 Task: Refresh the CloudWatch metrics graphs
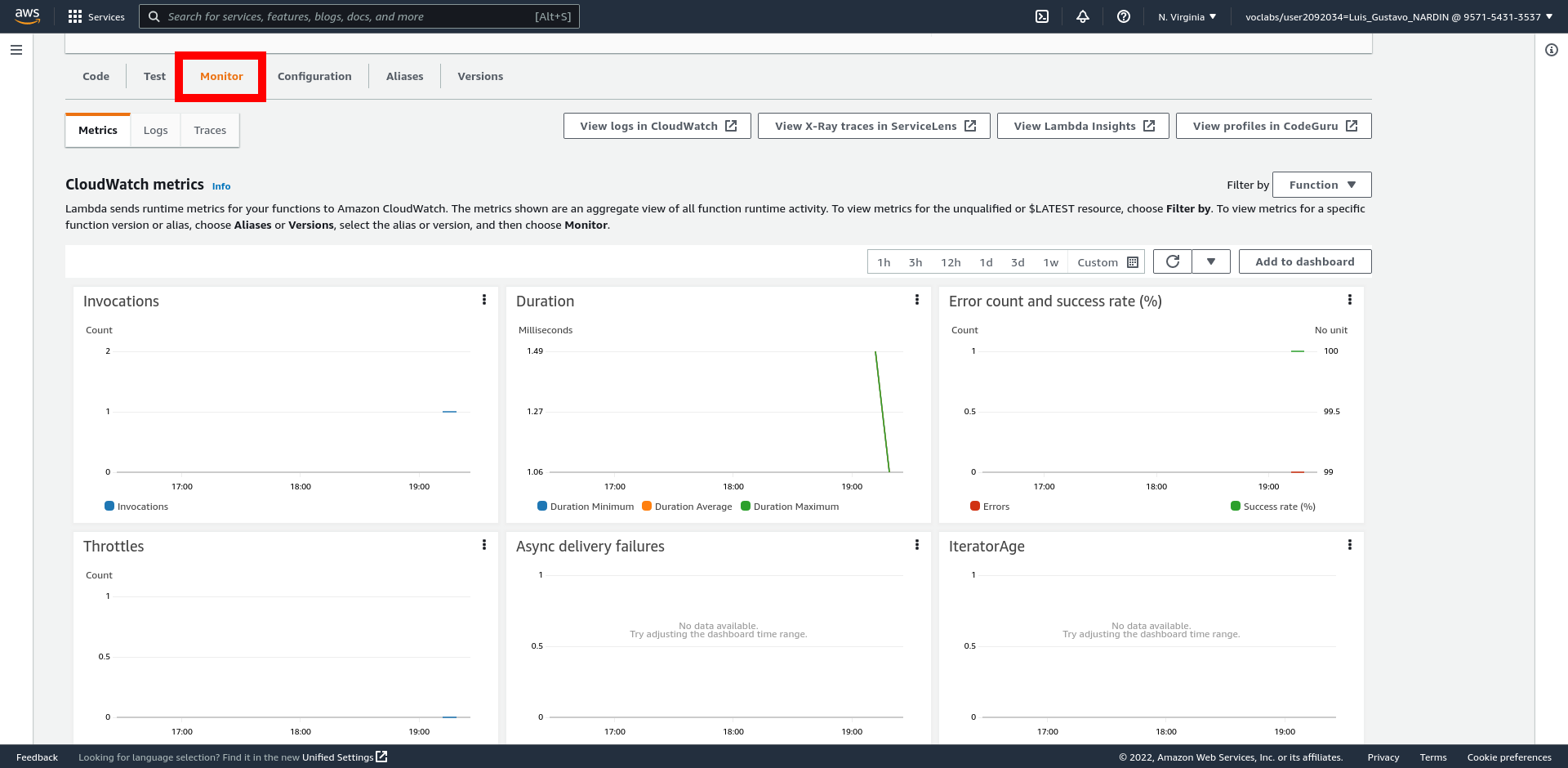point(1173,261)
